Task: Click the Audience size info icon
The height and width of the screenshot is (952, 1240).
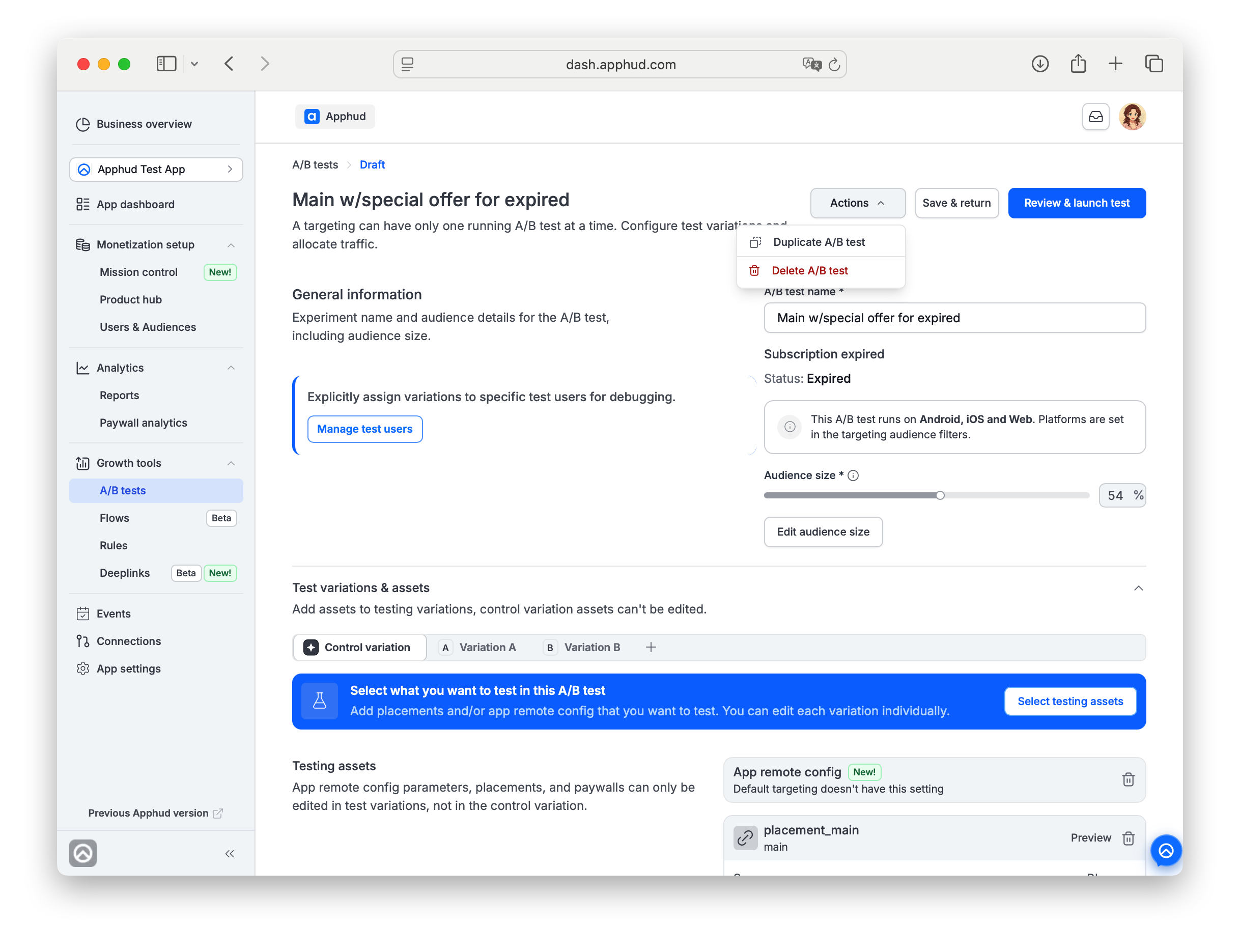Action: tap(853, 475)
